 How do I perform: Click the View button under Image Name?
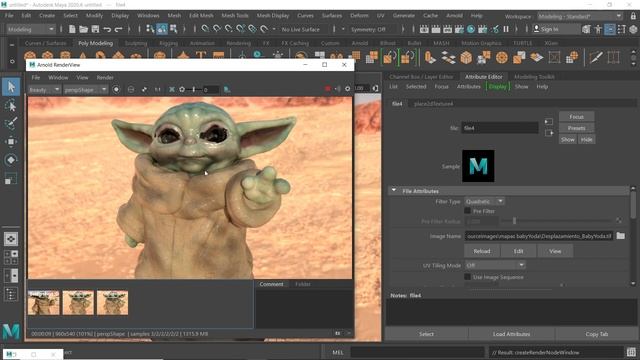(555, 251)
